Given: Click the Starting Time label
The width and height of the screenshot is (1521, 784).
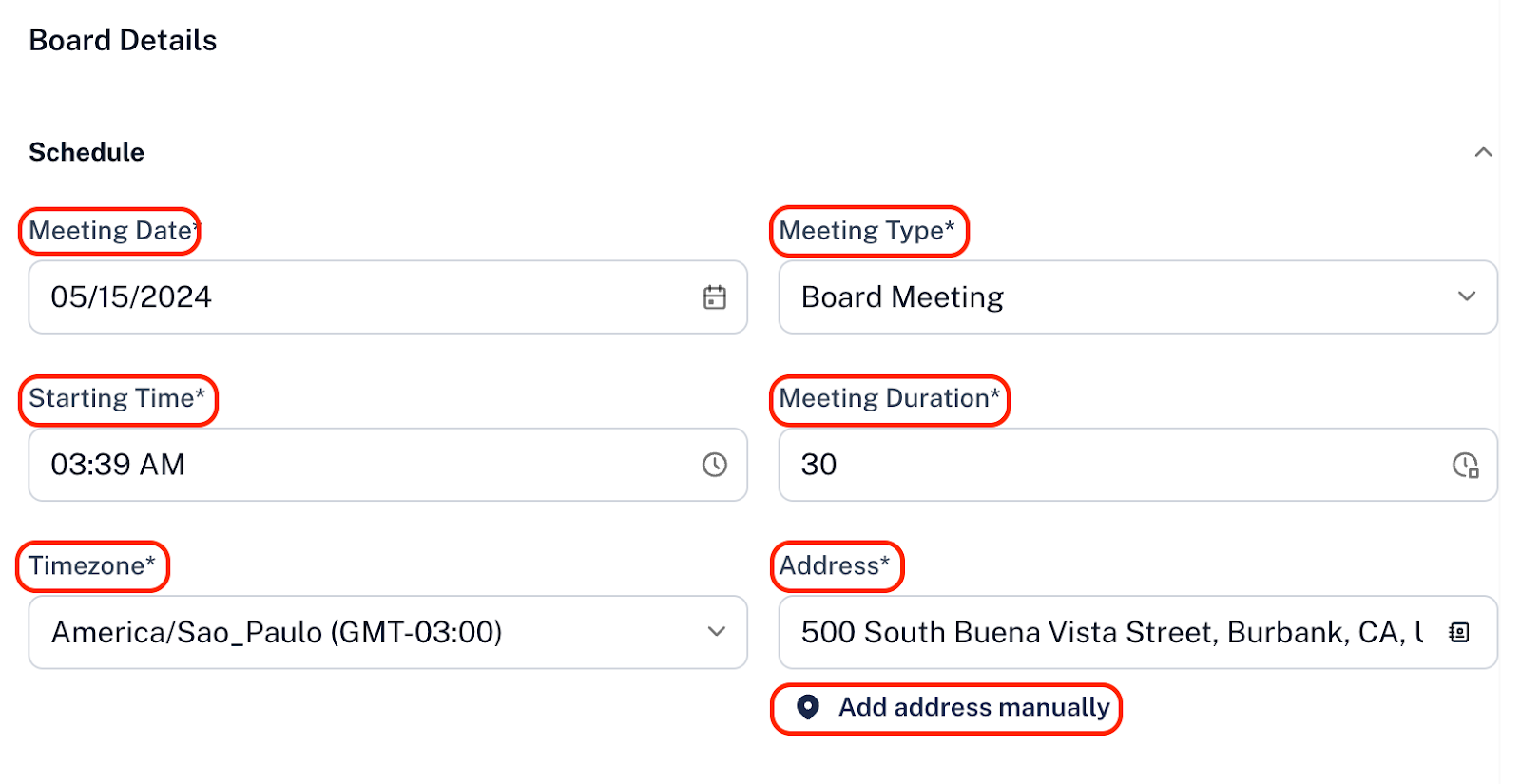Looking at the screenshot, I should click(117, 398).
